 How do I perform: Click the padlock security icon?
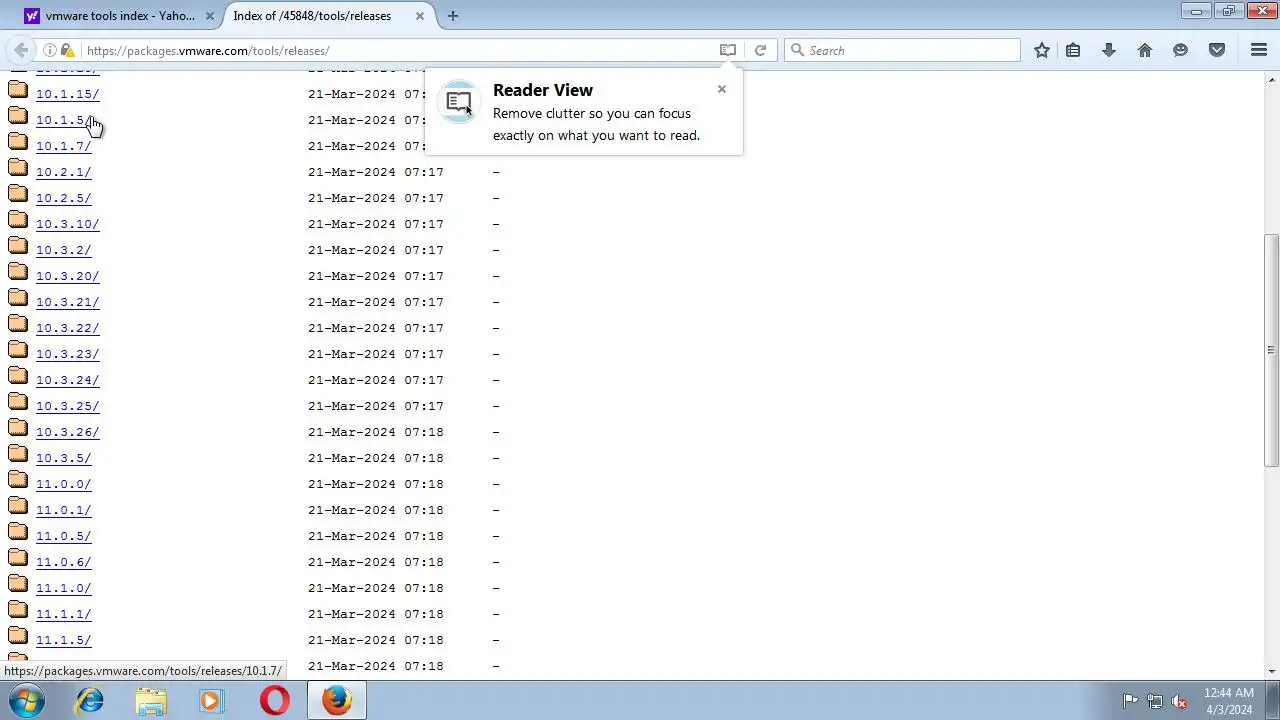pos(67,50)
